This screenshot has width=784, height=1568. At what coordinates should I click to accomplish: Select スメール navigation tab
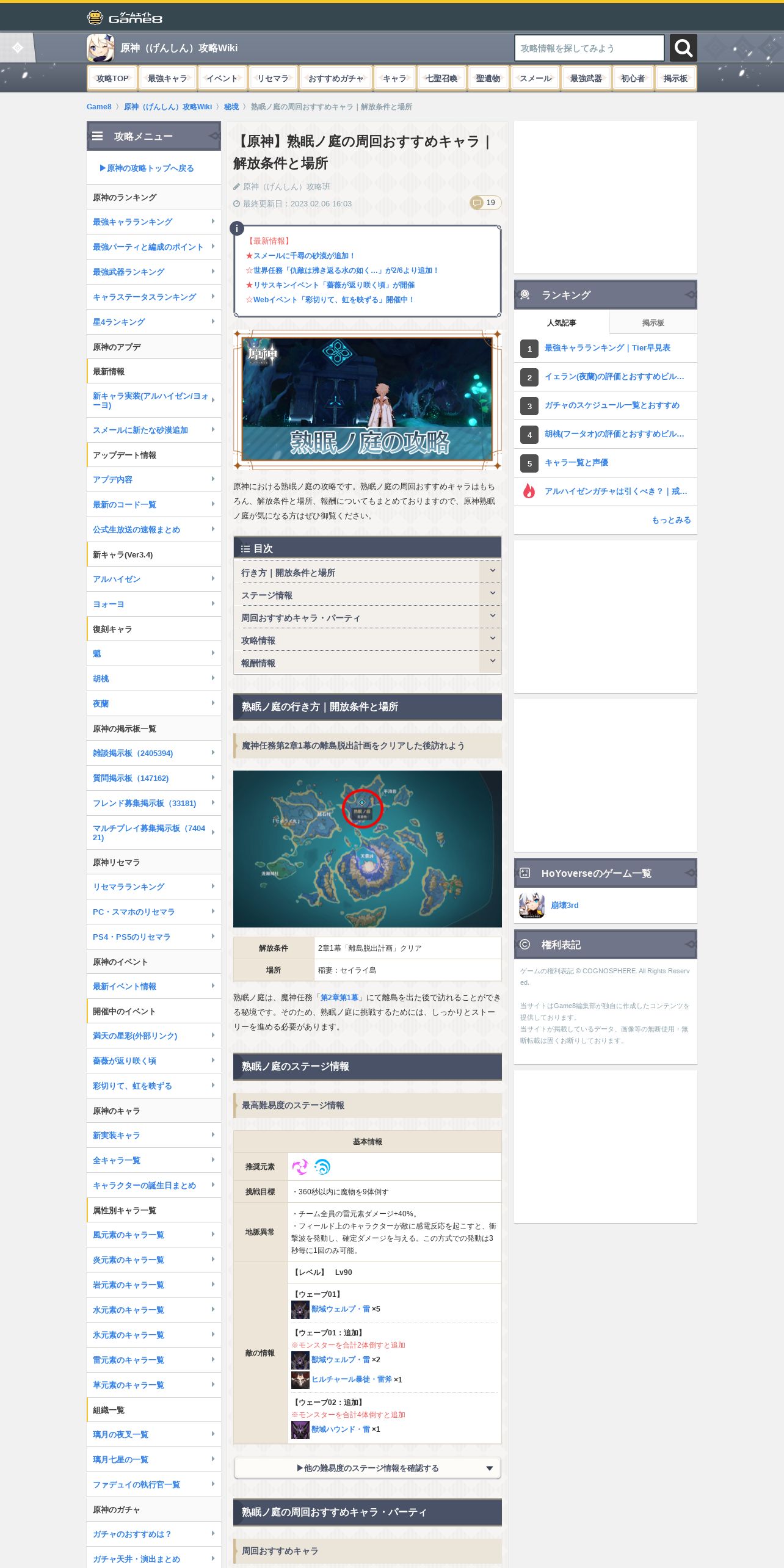coord(535,78)
